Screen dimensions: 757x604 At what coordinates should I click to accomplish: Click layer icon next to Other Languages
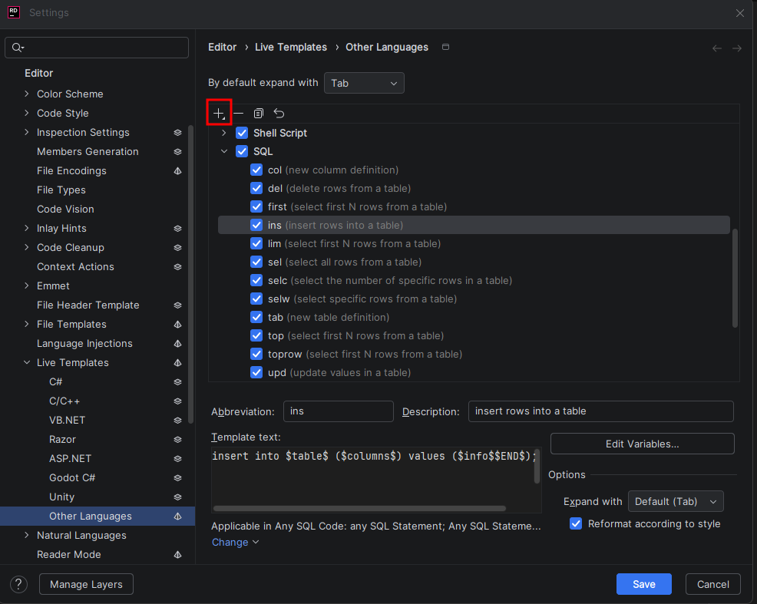[x=178, y=516]
